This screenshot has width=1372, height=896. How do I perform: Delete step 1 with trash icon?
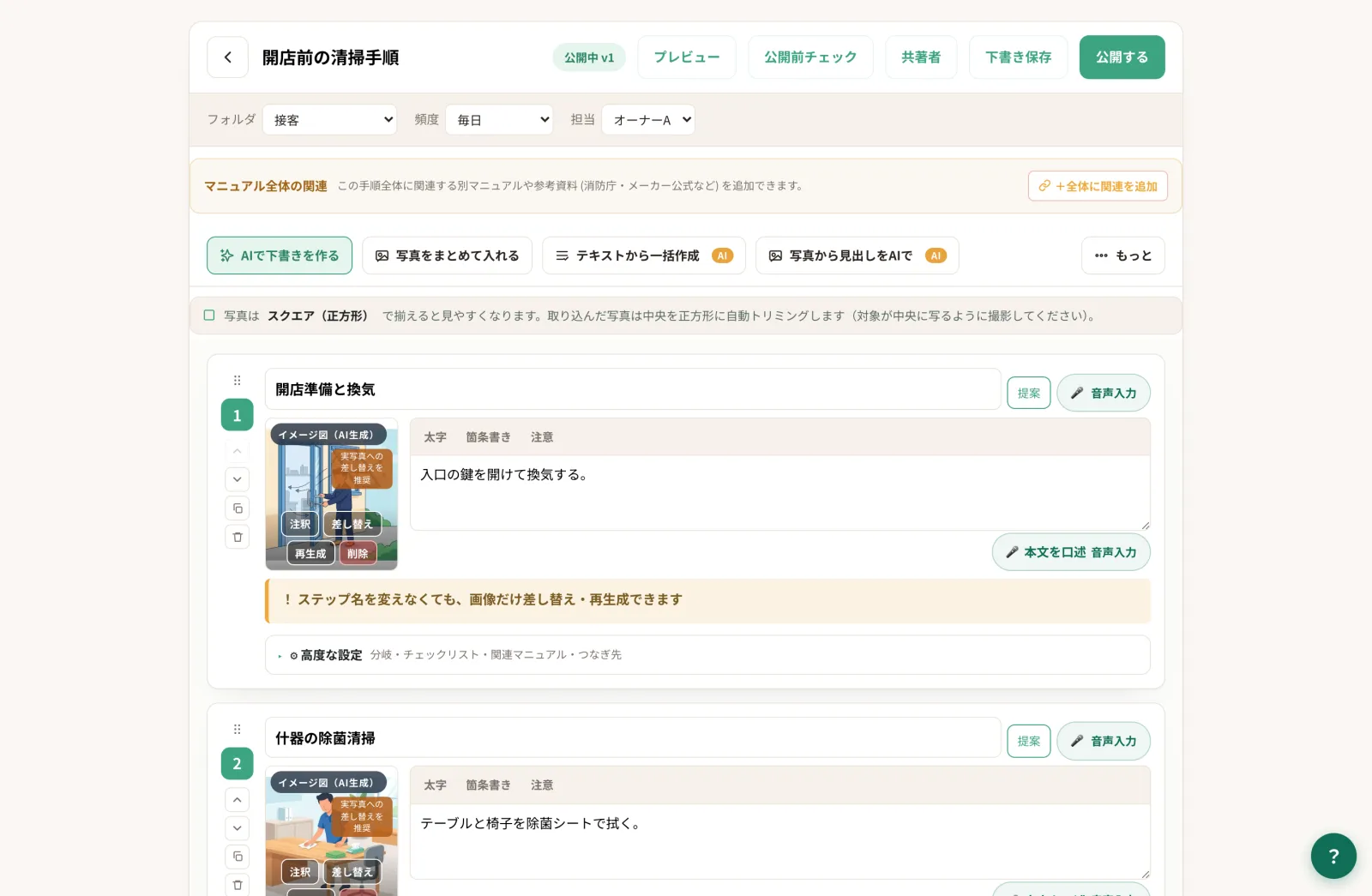click(x=238, y=538)
